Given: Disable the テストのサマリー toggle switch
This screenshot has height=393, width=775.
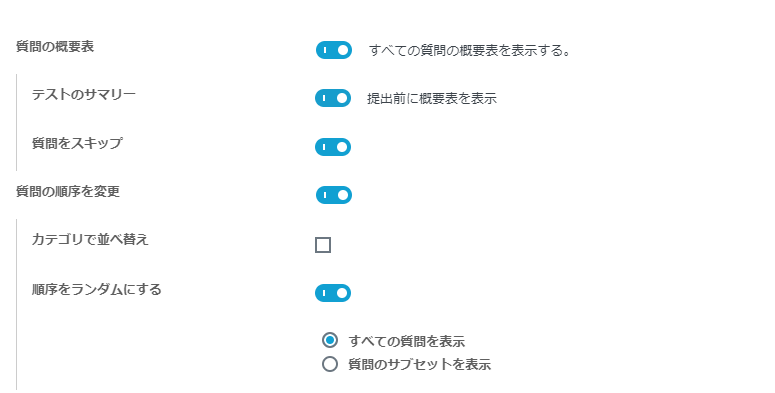Looking at the screenshot, I should coord(333,98).
